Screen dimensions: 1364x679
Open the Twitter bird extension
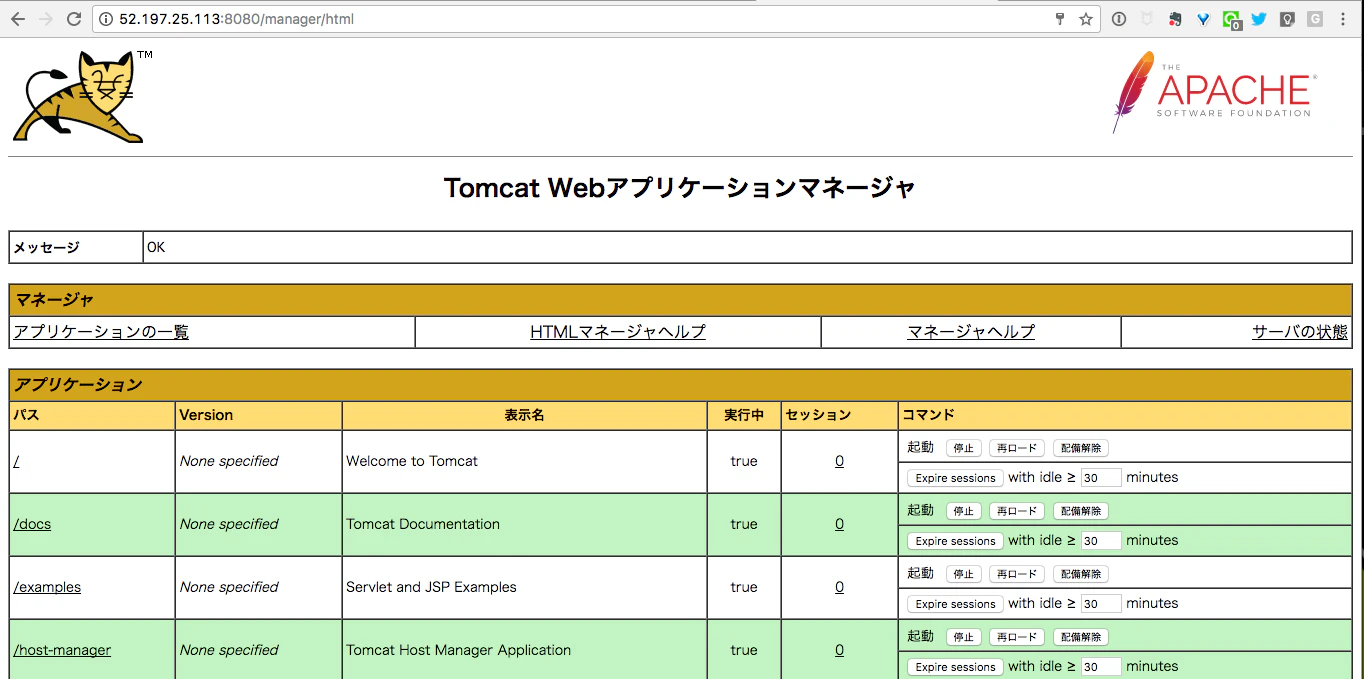[1259, 19]
